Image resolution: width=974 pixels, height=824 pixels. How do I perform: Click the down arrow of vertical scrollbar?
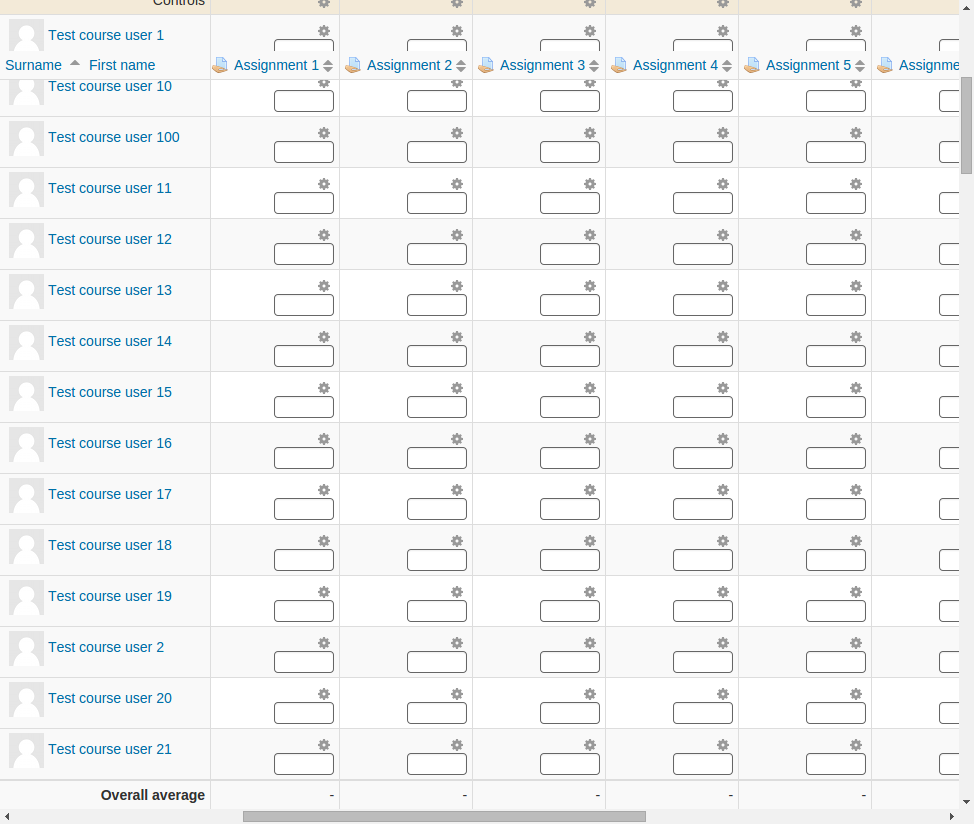coord(966,802)
